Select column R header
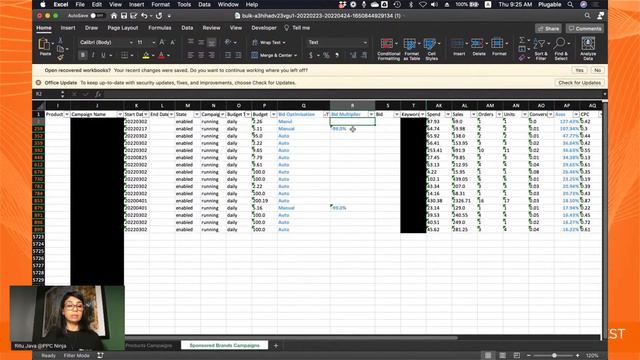640x360 pixels. coord(352,106)
